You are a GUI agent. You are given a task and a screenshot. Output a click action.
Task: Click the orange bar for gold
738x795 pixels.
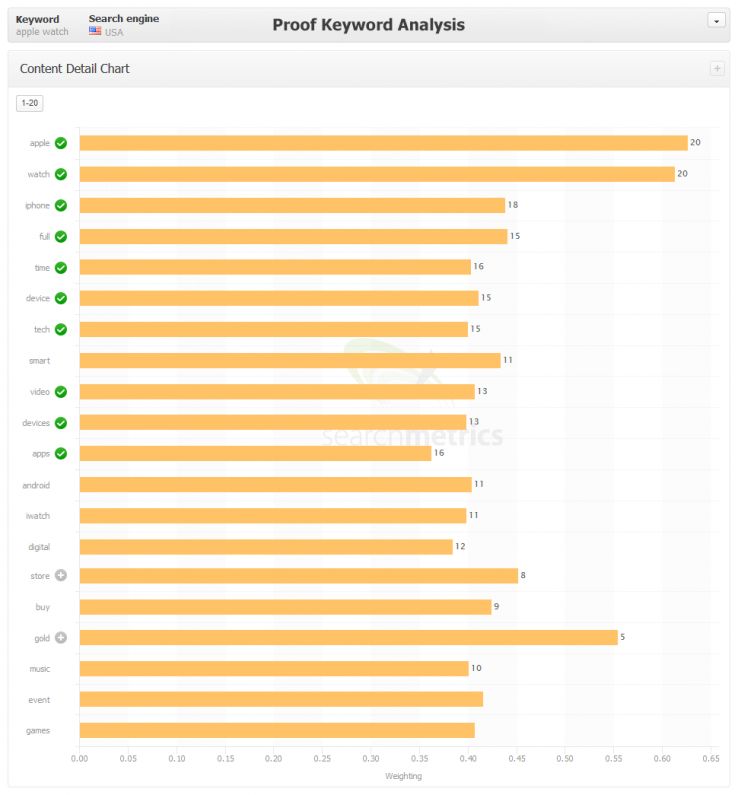(348, 637)
